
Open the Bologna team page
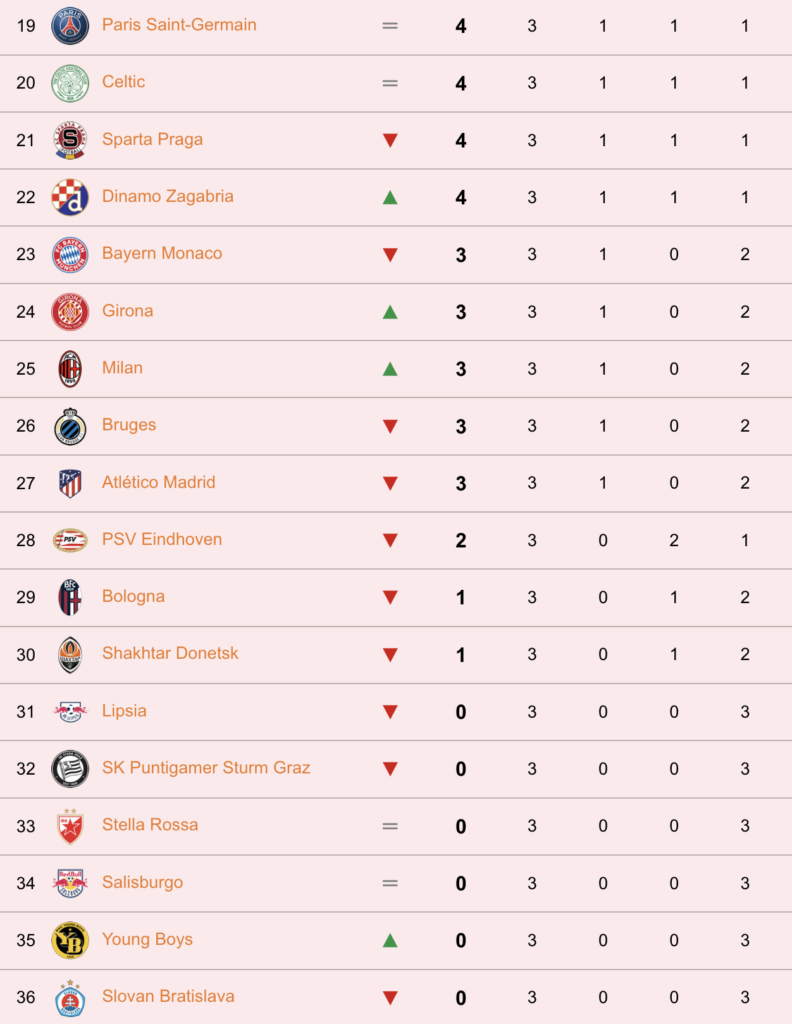(x=133, y=596)
